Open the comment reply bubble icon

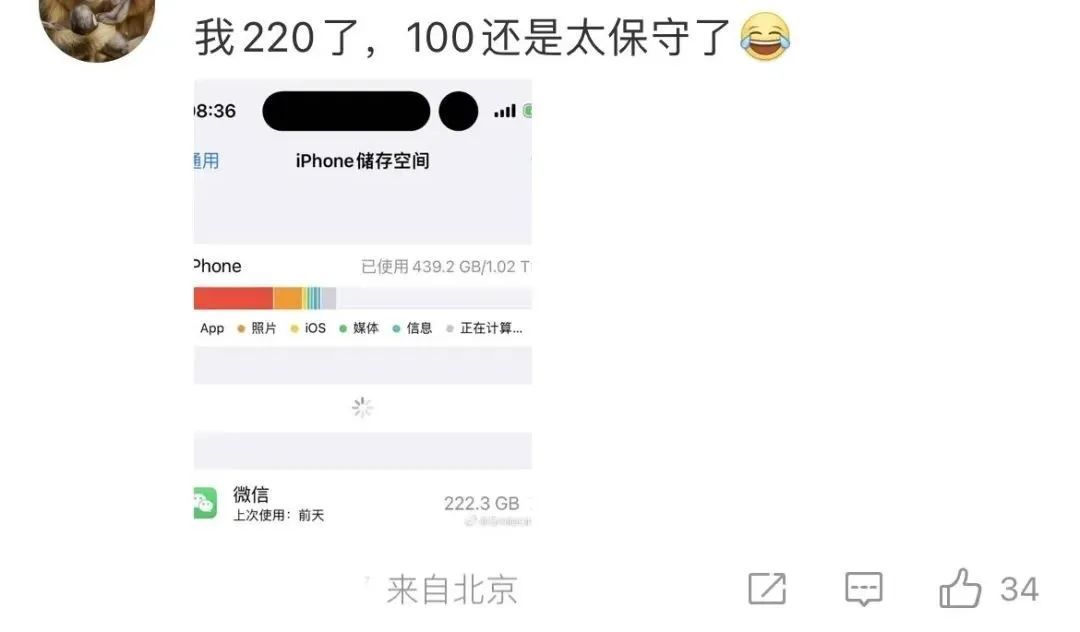pyautogui.click(x=864, y=589)
